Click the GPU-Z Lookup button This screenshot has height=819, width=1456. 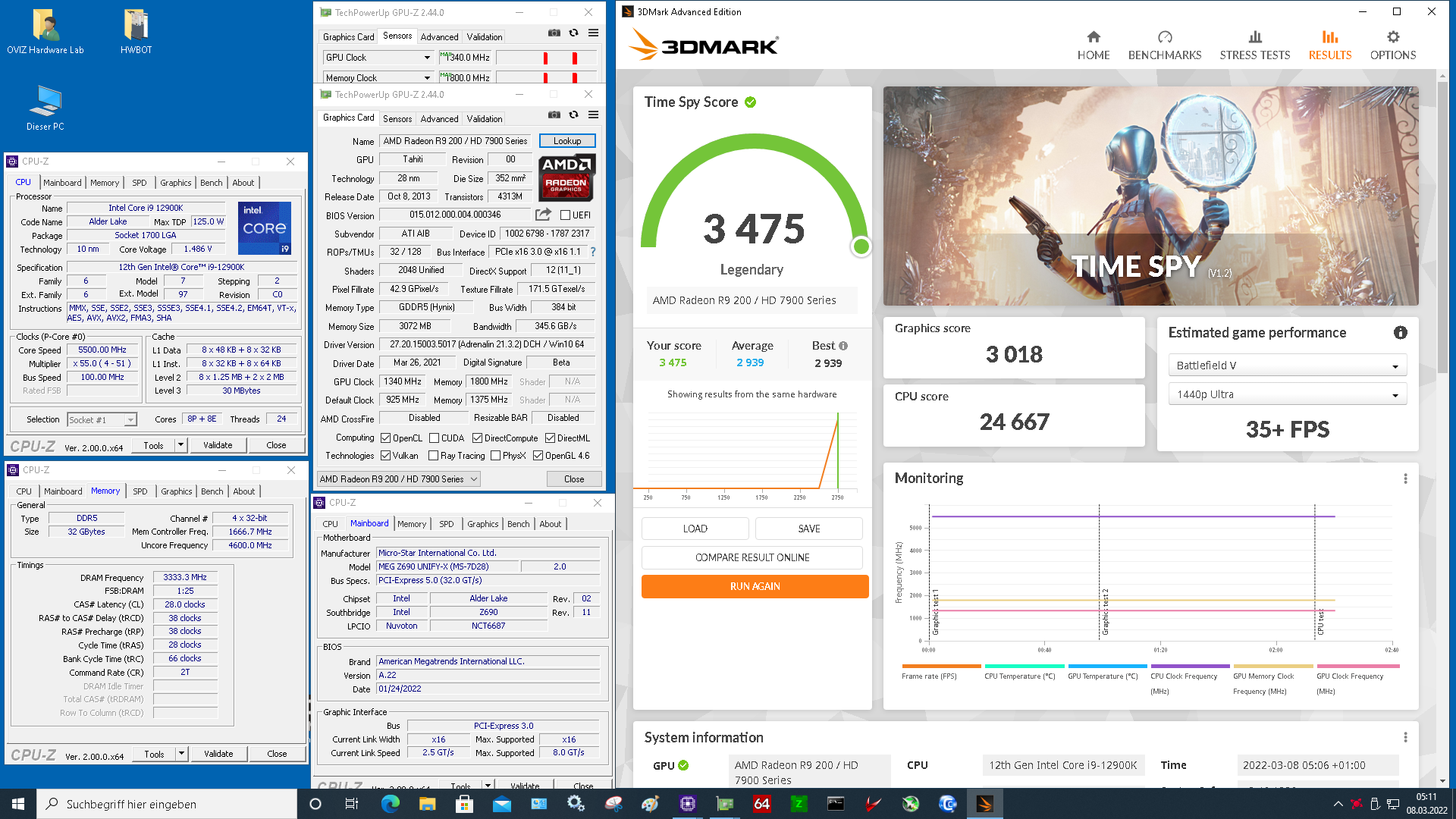(567, 141)
